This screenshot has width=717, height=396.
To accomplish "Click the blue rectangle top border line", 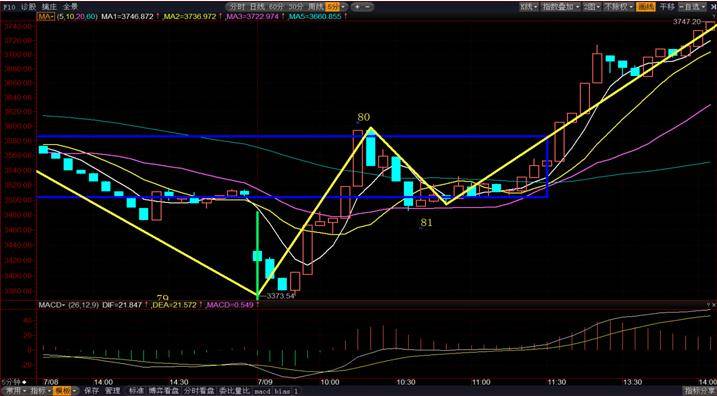I will point(293,136).
